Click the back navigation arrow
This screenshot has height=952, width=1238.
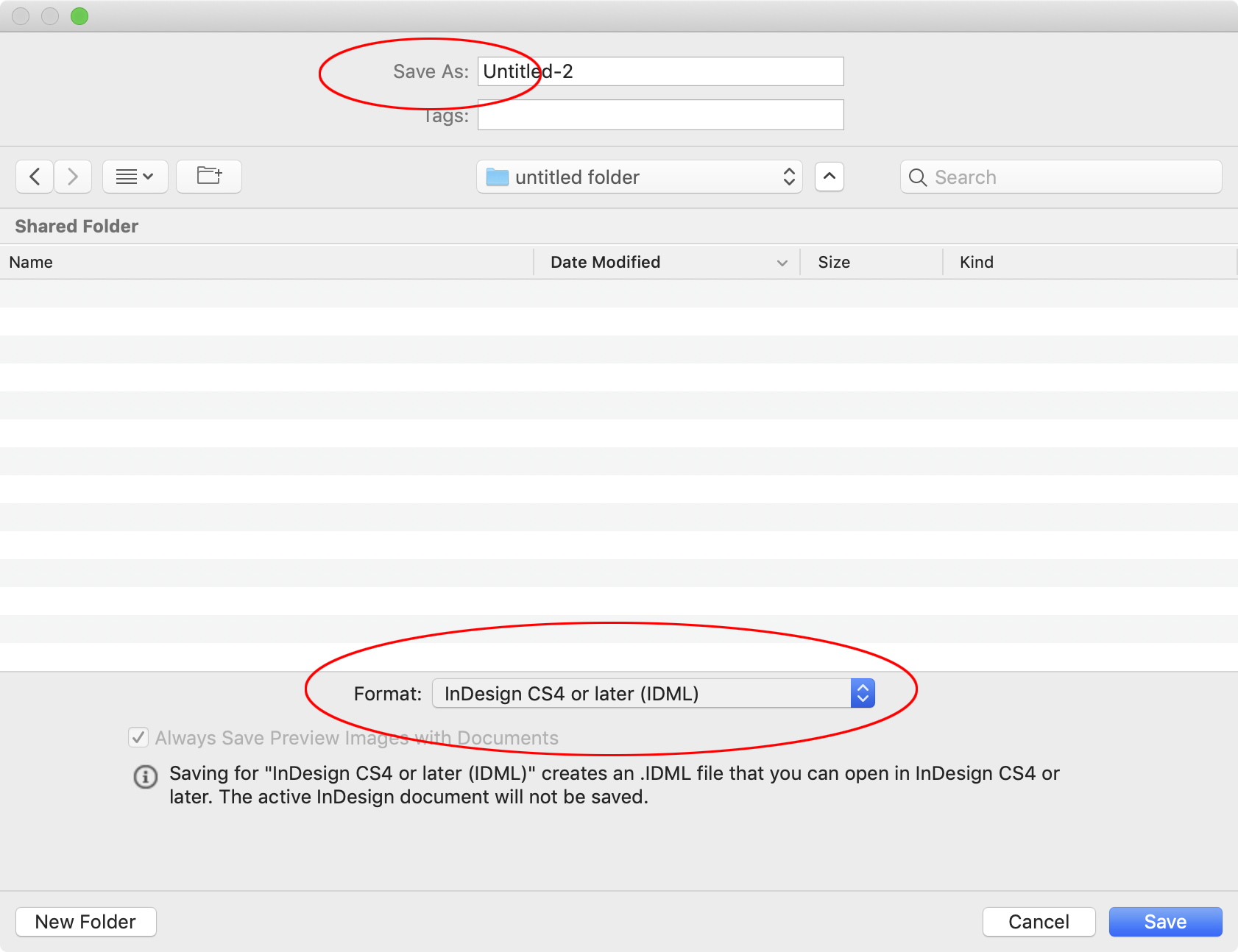click(34, 177)
